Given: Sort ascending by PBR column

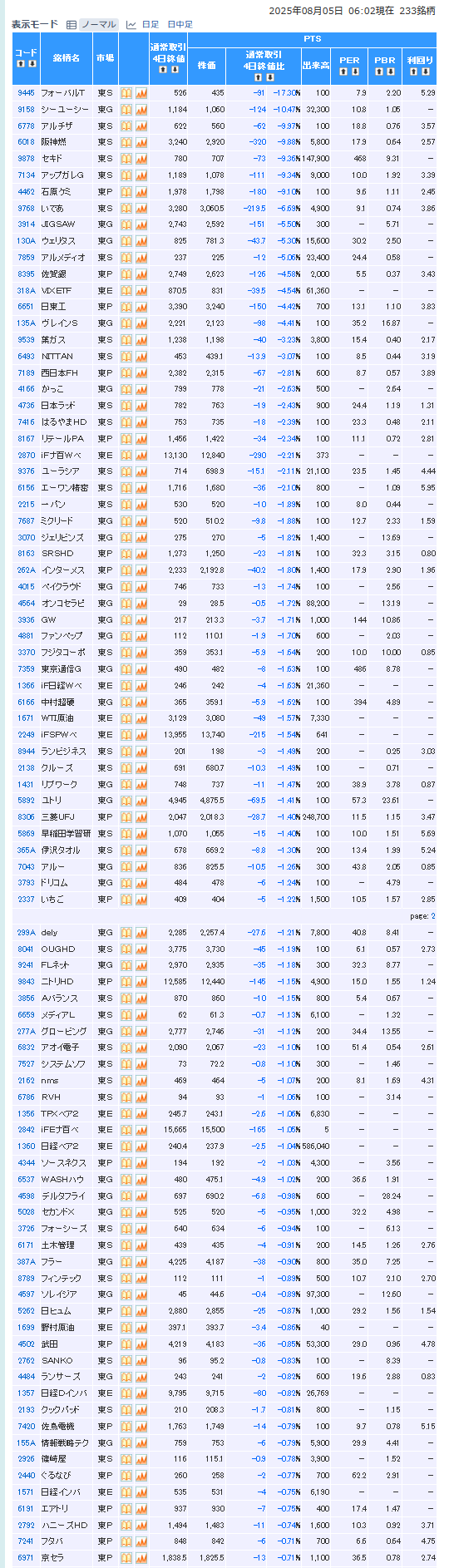Looking at the screenshot, I should [379, 71].
